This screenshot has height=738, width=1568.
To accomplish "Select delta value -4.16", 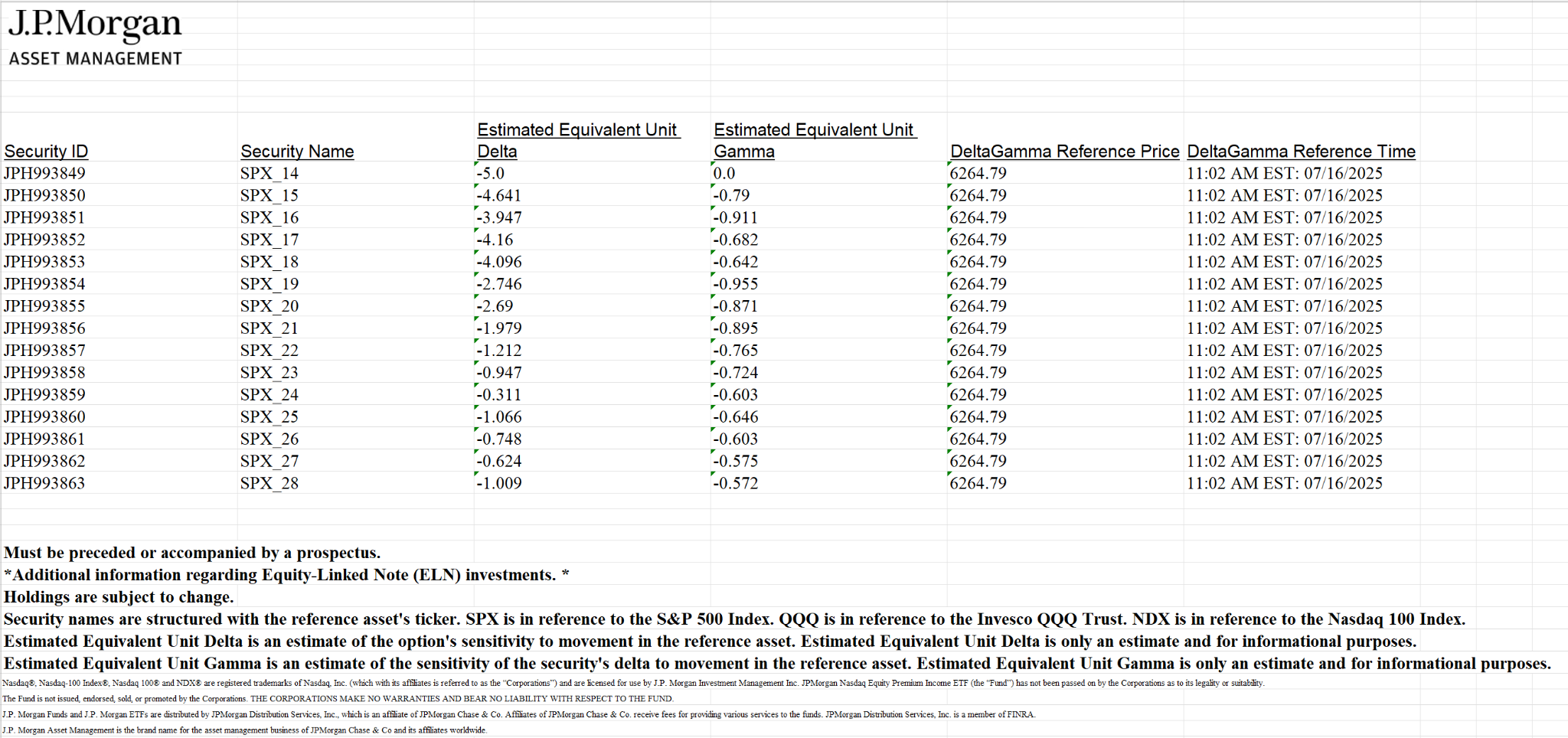I will [495, 240].
